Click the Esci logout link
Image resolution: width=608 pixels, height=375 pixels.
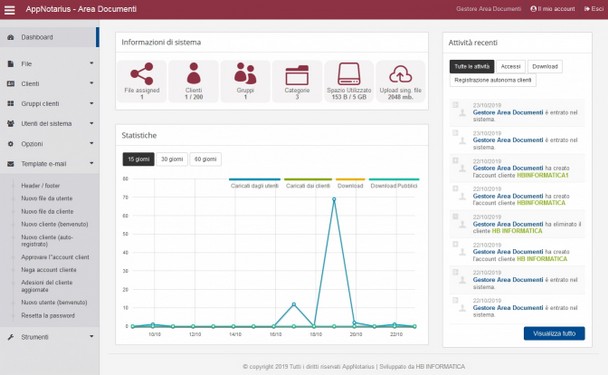click(x=594, y=9)
